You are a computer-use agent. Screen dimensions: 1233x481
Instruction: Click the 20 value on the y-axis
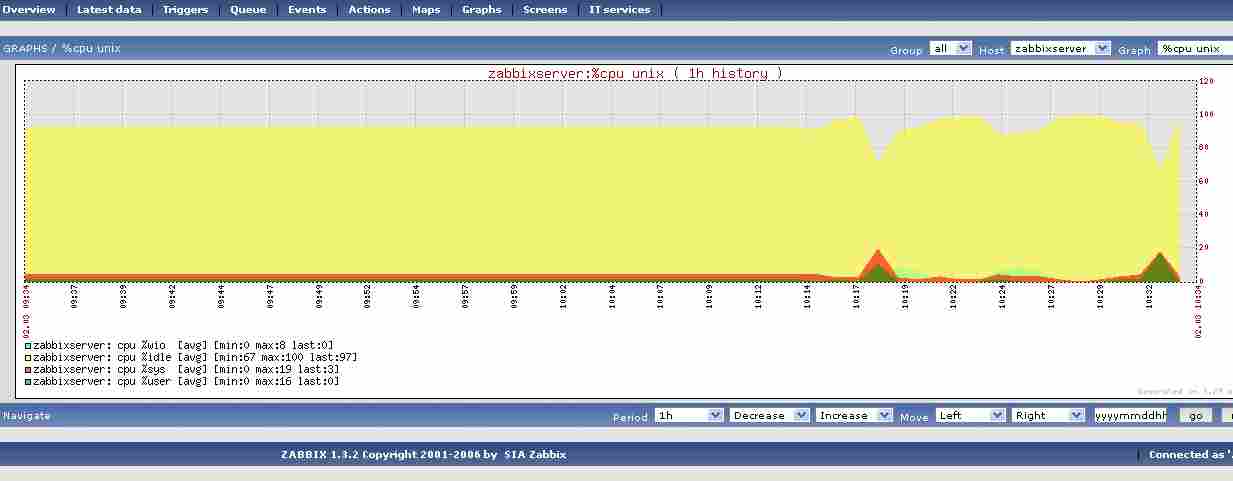[x=1204, y=247]
